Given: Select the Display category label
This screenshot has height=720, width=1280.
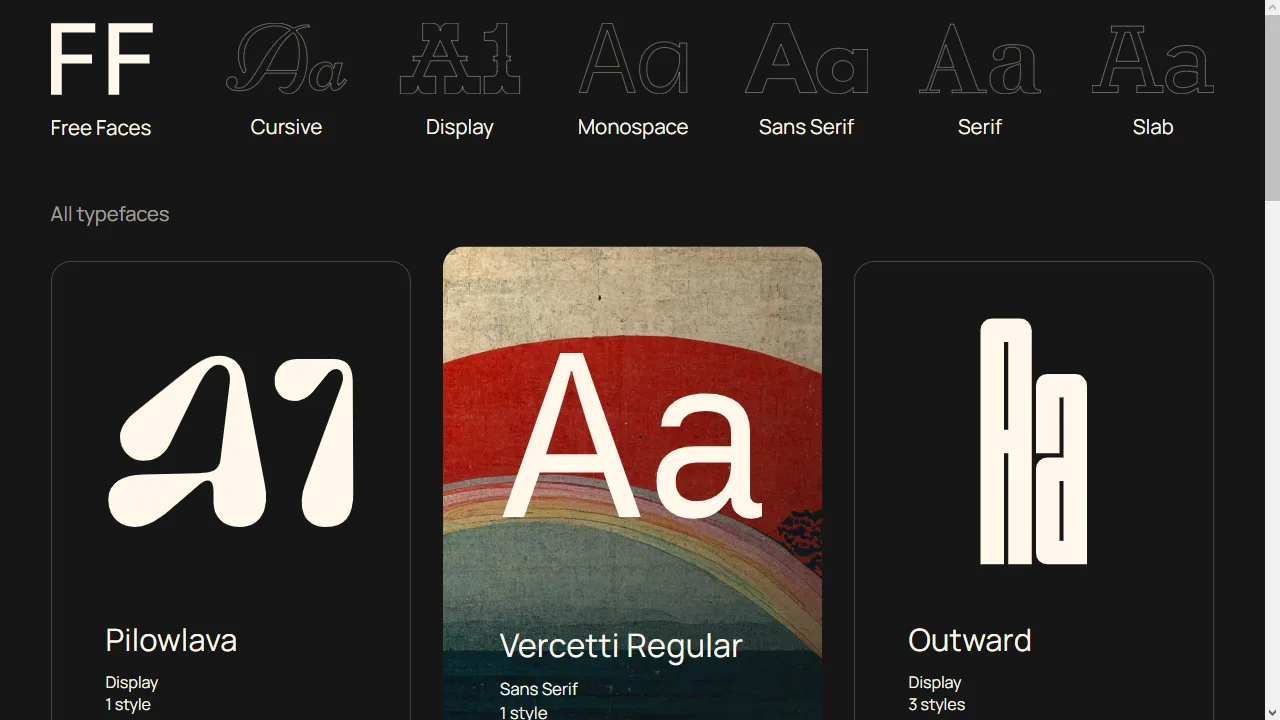Looking at the screenshot, I should [x=460, y=128].
